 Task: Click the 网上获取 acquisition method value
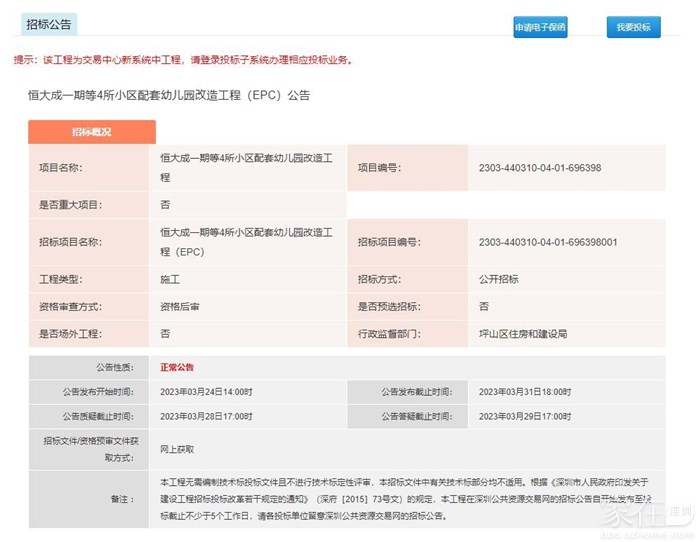pyautogui.click(x=177, y=450)
